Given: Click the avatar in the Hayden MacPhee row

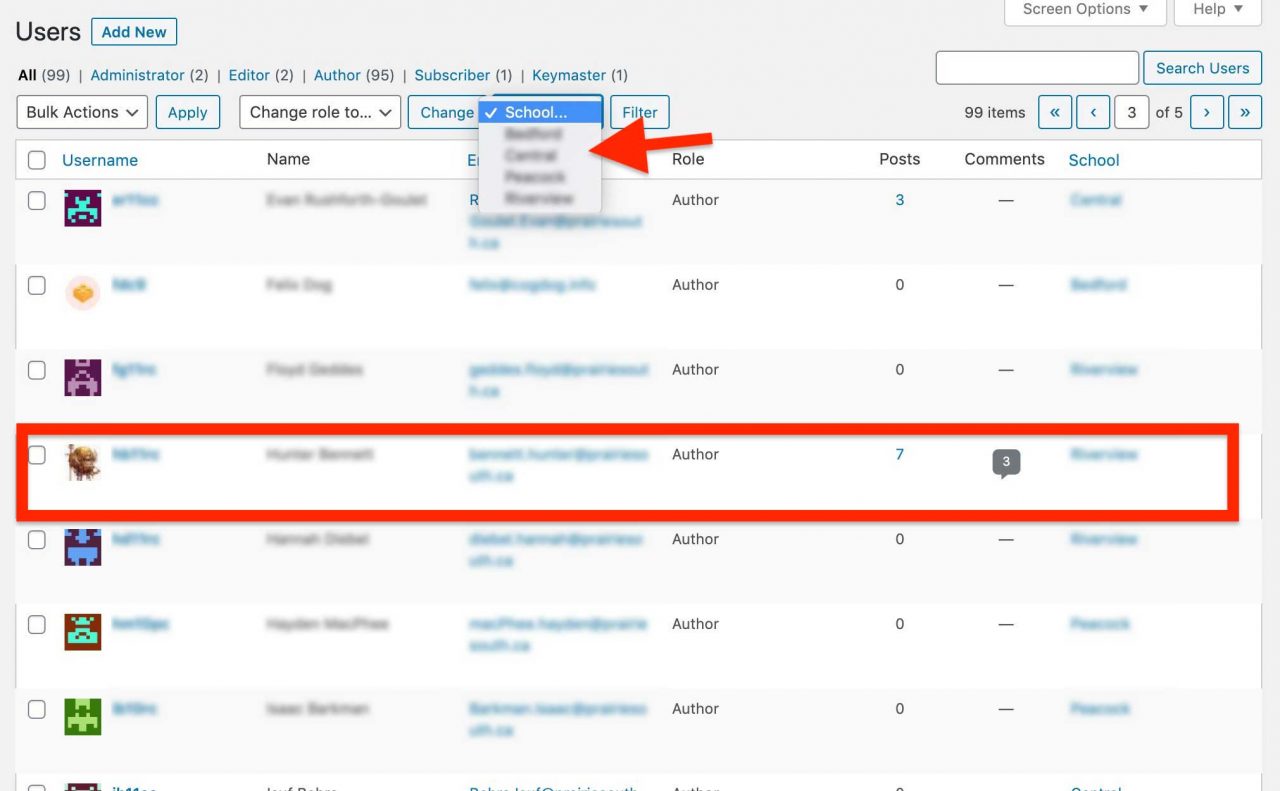Looking at the screenshot, I should (x=83, y=632).
